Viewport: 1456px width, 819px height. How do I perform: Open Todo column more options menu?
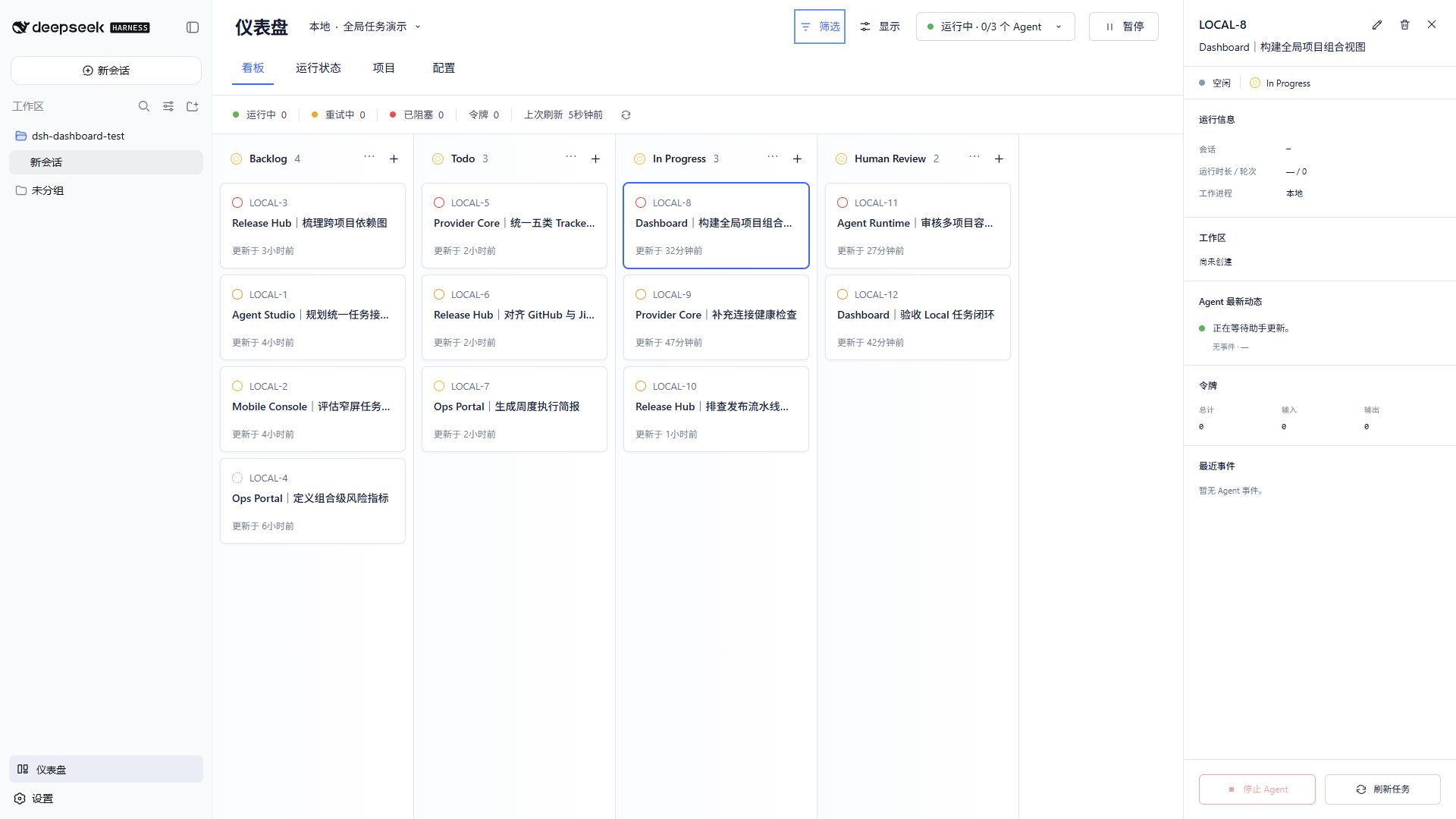[571, 157]
